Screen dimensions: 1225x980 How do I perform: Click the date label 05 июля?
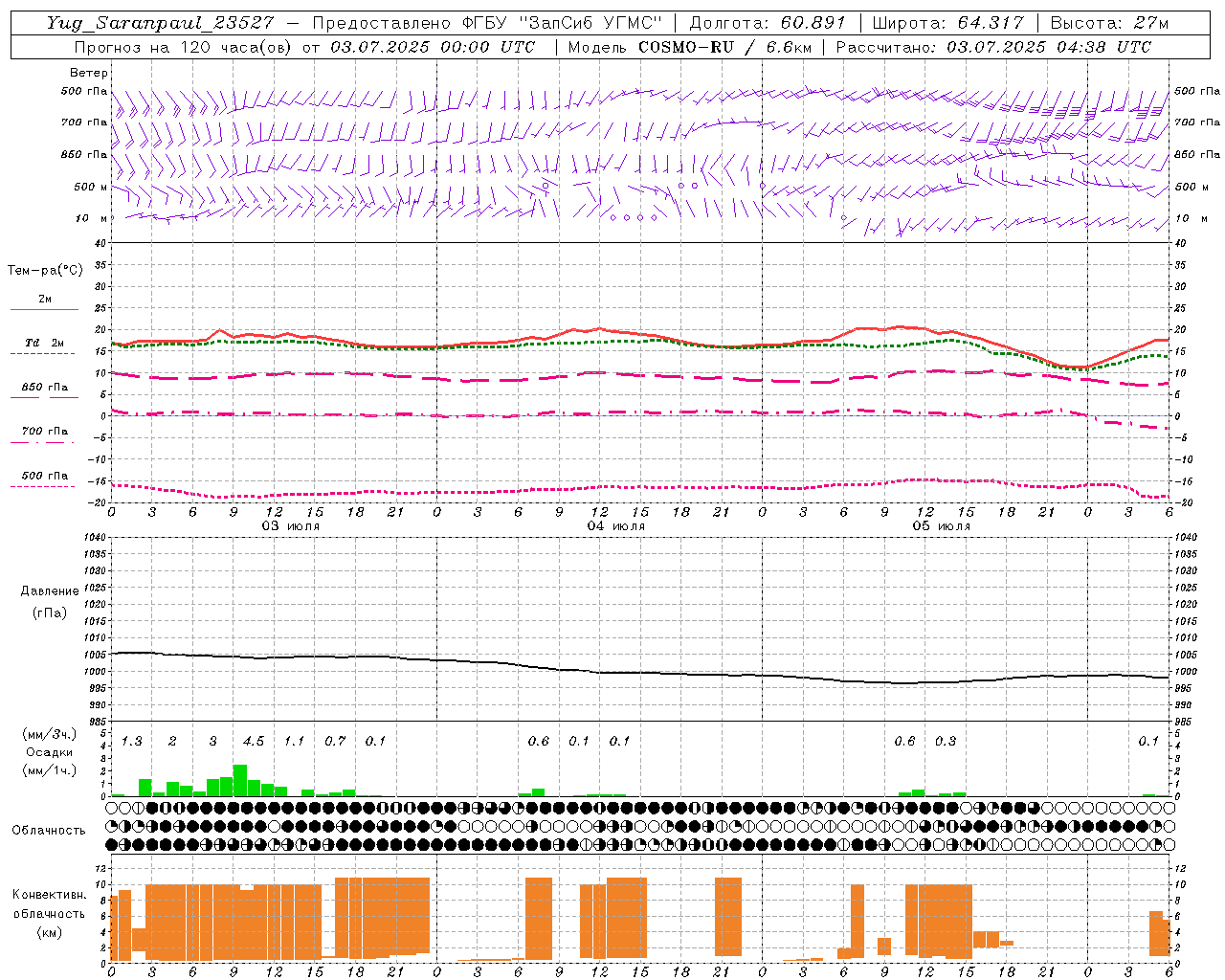942,526
